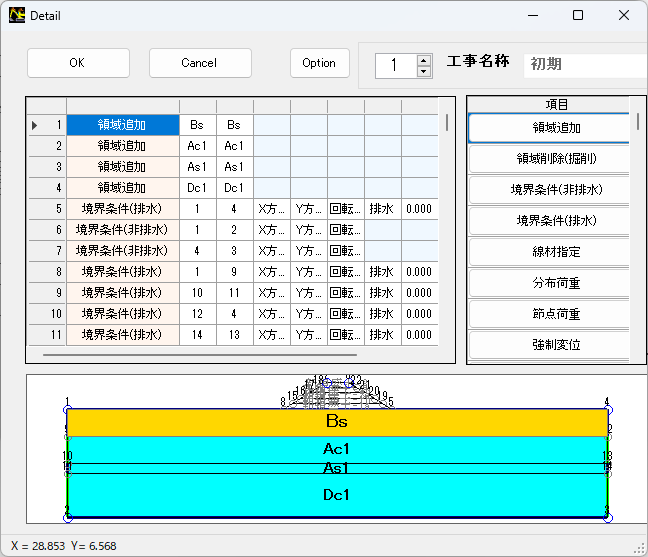This screenshot has height=557, width=648.
Task: Select 線材指定 in the 項目 list
Action: point(549,252)
